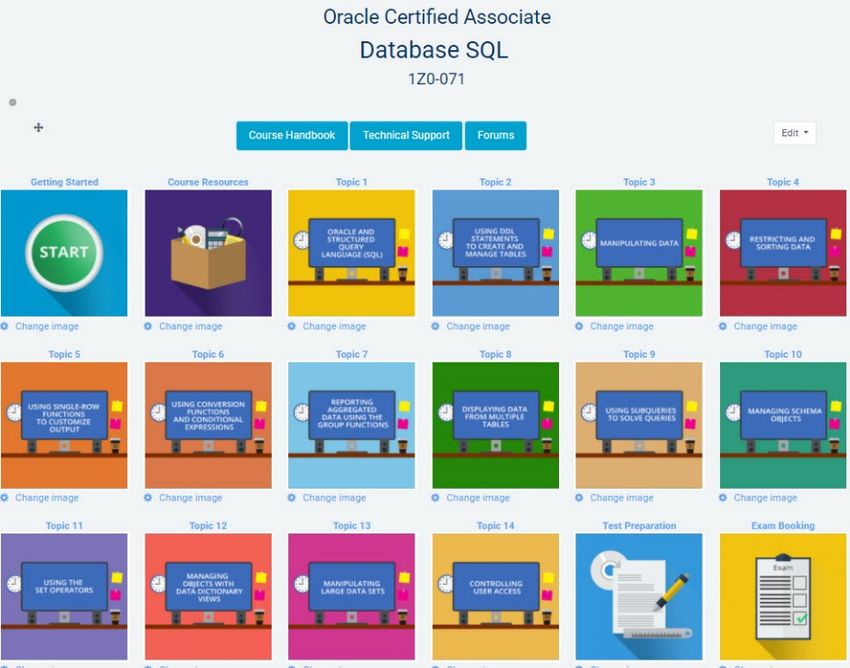
Task: Click the Change image gear under Topic 1
Action: point(292,326)
